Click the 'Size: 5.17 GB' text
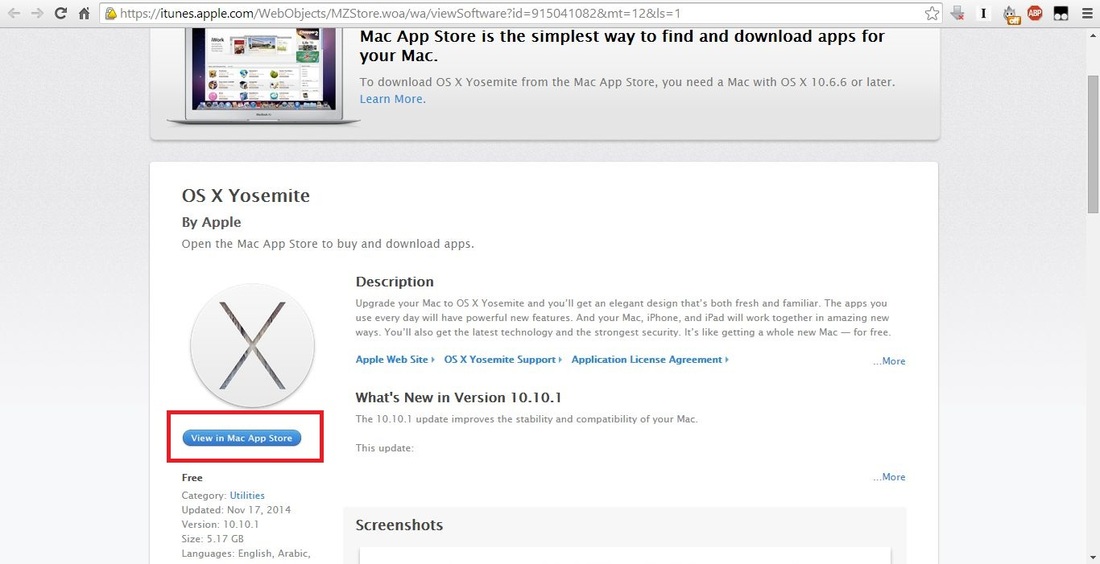The width and height of the screenshot is (1100, 564). (x=213, y=539)
